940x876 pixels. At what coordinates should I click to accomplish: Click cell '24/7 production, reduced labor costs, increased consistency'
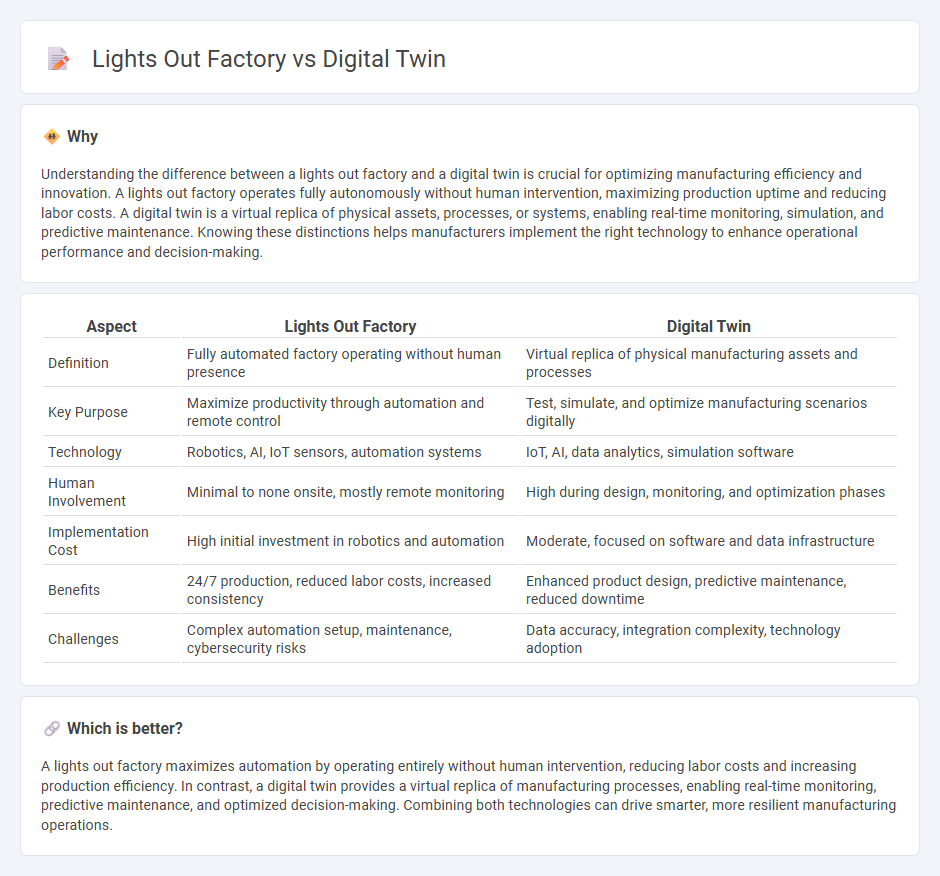pyautogui.click(x=350, y=590)
